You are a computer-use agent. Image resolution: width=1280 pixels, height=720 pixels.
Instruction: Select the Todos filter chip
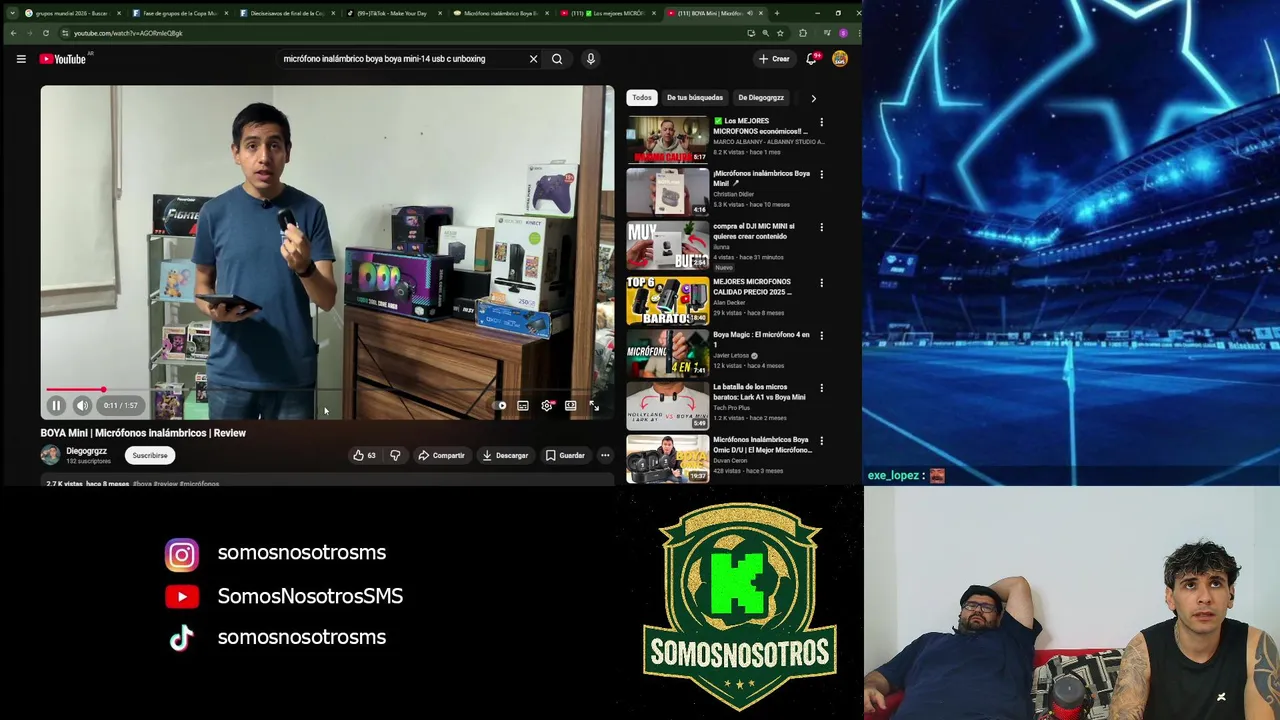[x=642, y=98]
